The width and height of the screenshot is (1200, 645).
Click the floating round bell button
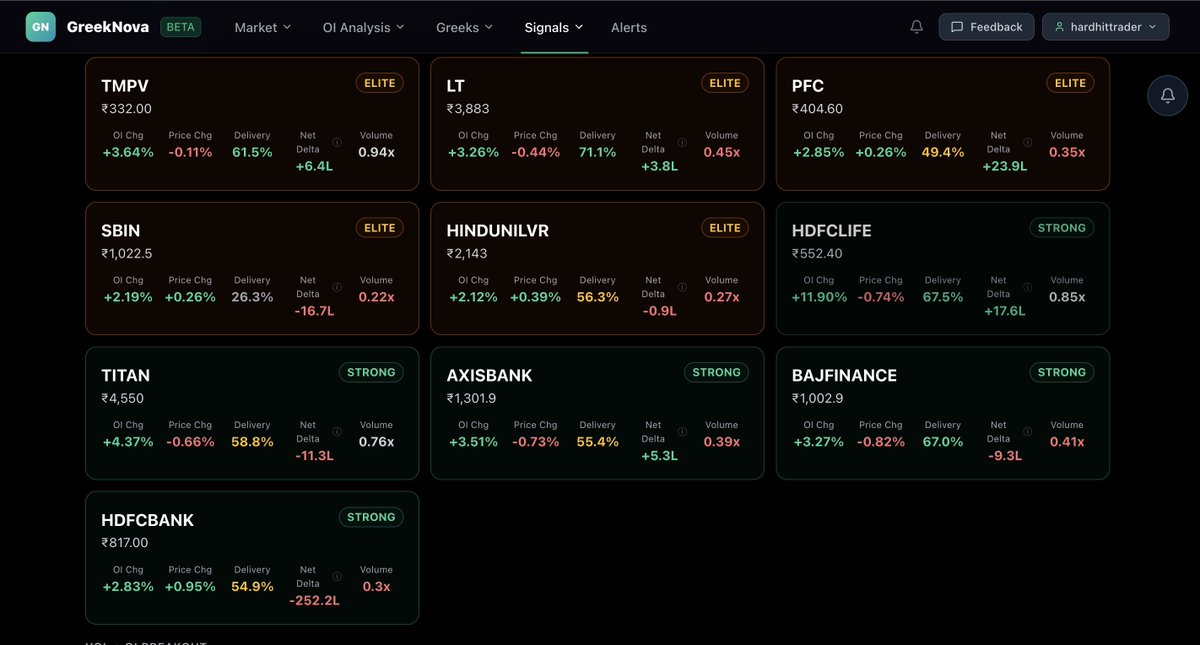1167,95
